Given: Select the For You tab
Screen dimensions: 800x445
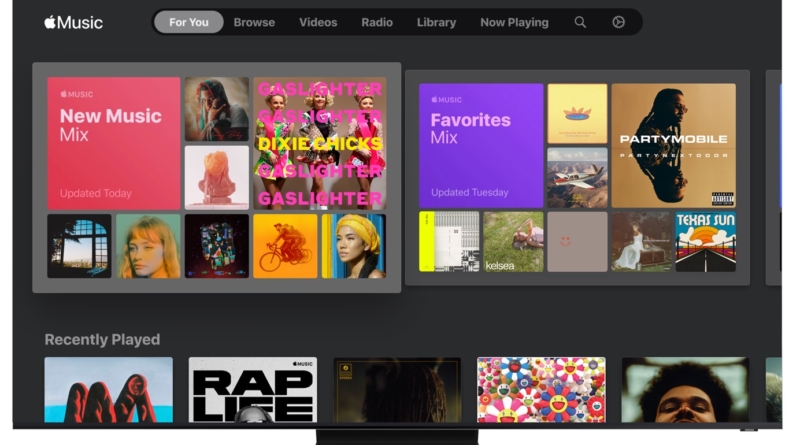Looking at the screenshot, I should (x=189, y=22).
